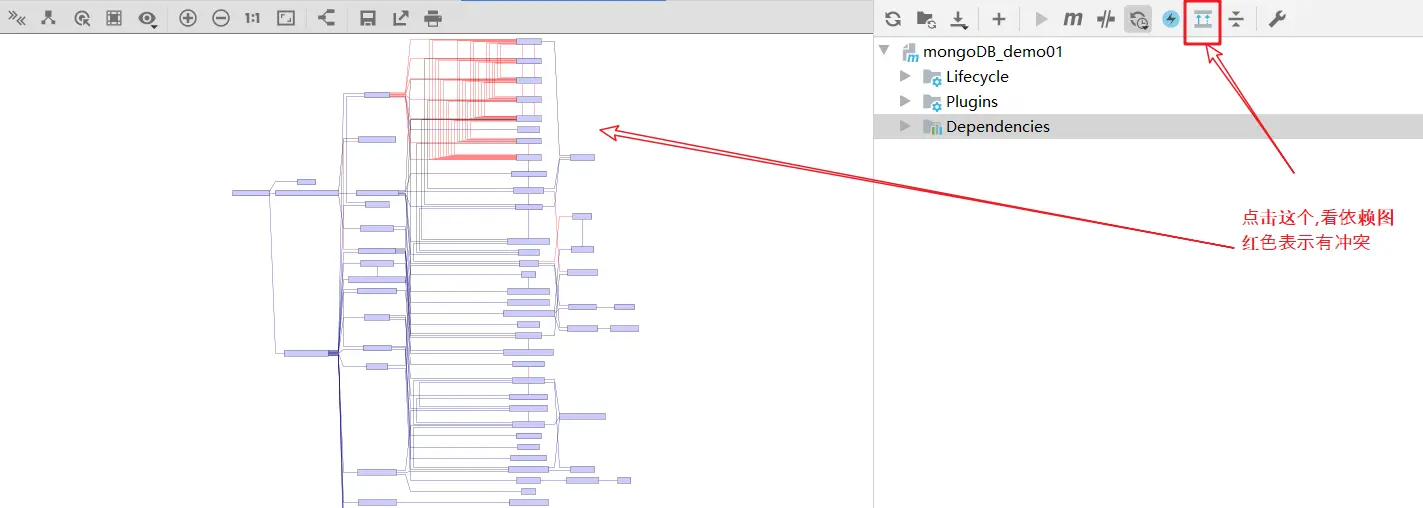Open Maven settings wrench icon
1423x508 pixels.
point(1277,19)
